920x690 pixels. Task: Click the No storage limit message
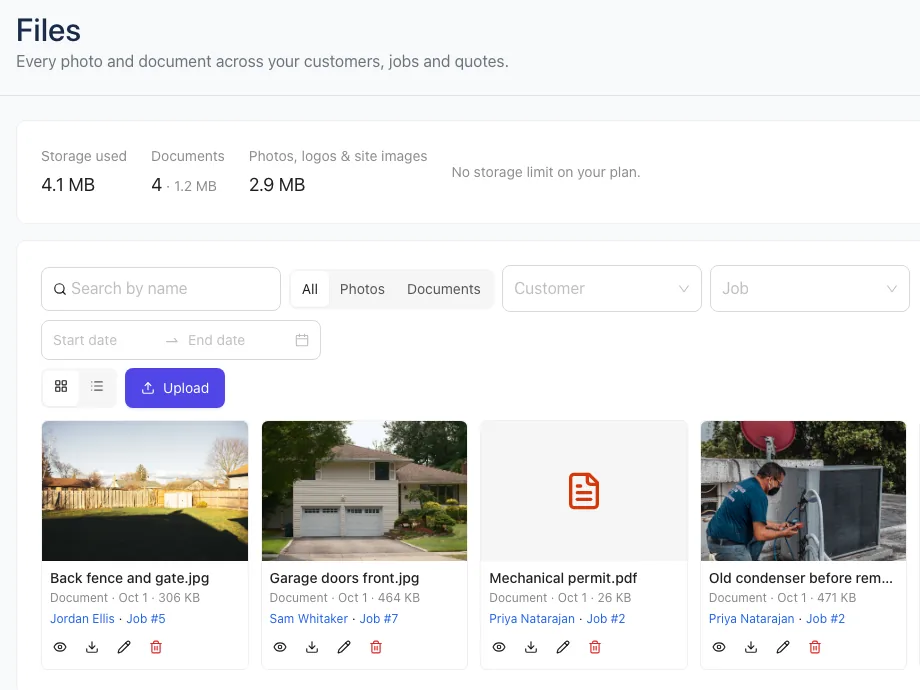click(546, 172)
